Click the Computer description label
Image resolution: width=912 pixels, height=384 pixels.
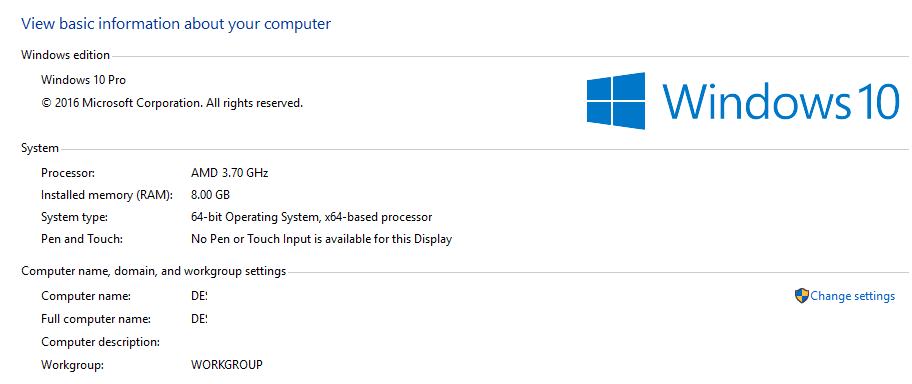(101, 342)
